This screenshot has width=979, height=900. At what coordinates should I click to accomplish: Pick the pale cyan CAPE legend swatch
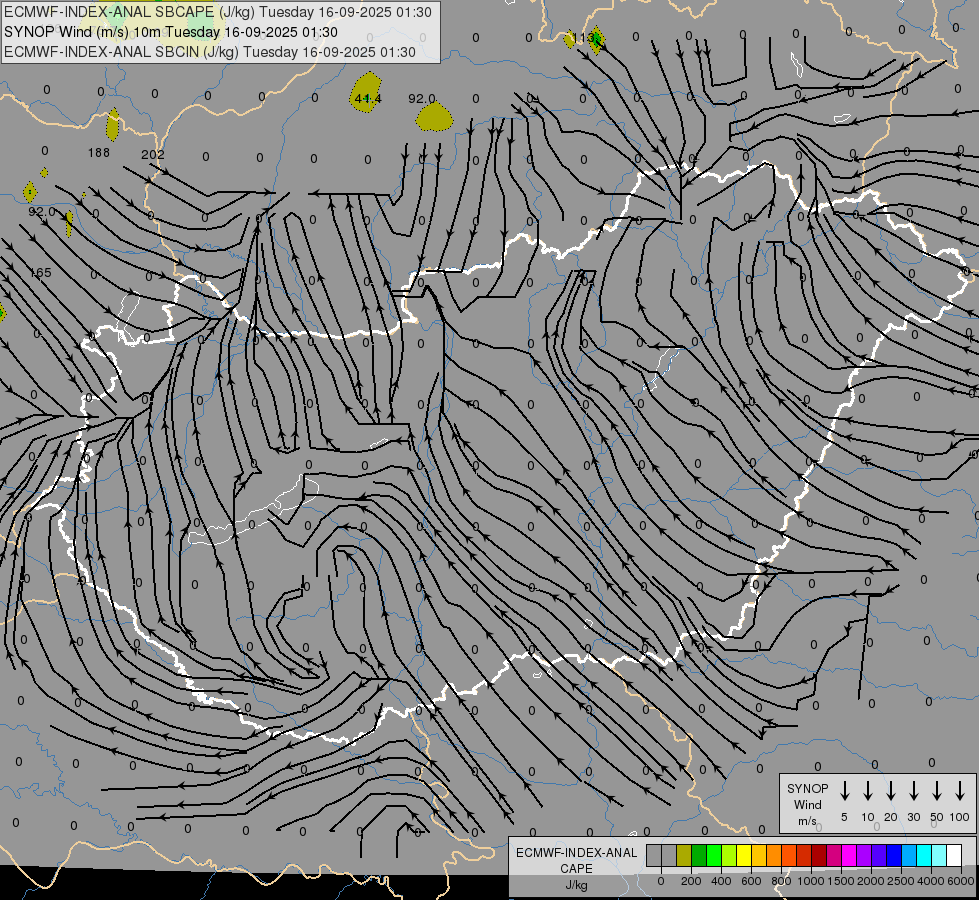click(x=939, y=855)
